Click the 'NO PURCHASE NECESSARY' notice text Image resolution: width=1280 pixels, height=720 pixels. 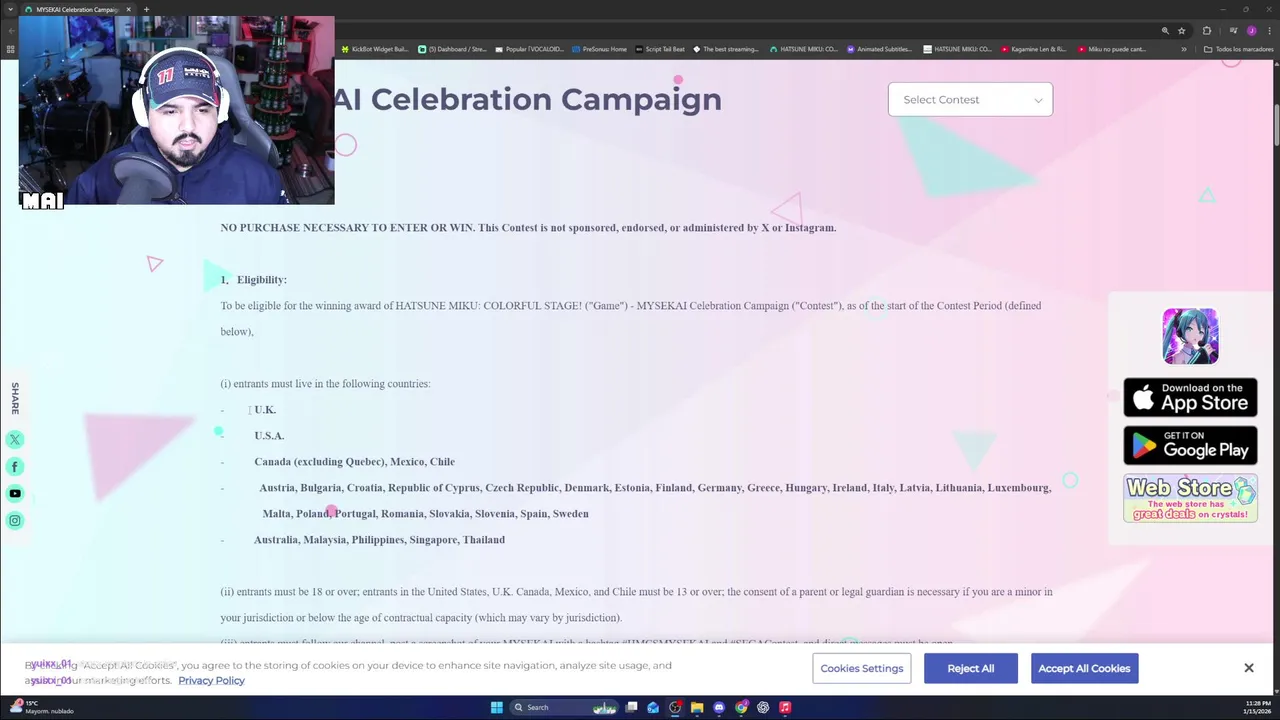click(x=528, y=228)
